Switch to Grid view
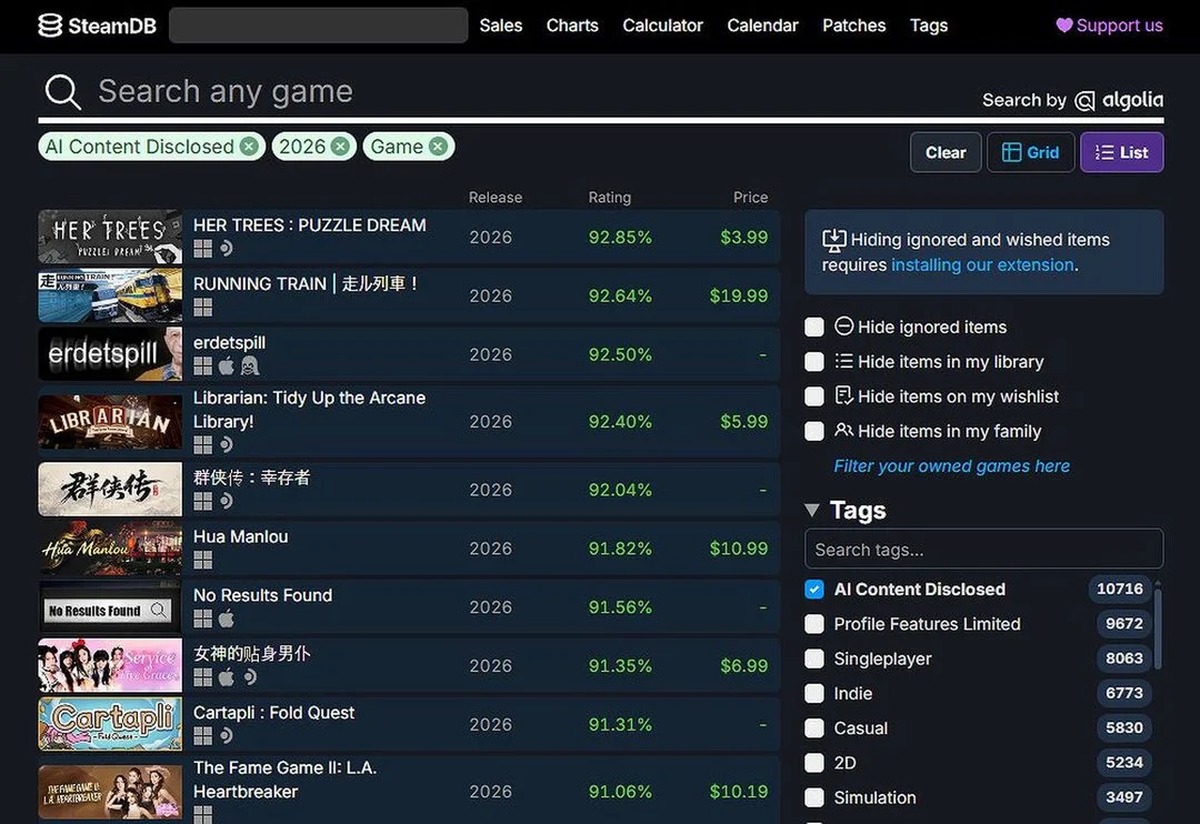 coord(1031,153)
